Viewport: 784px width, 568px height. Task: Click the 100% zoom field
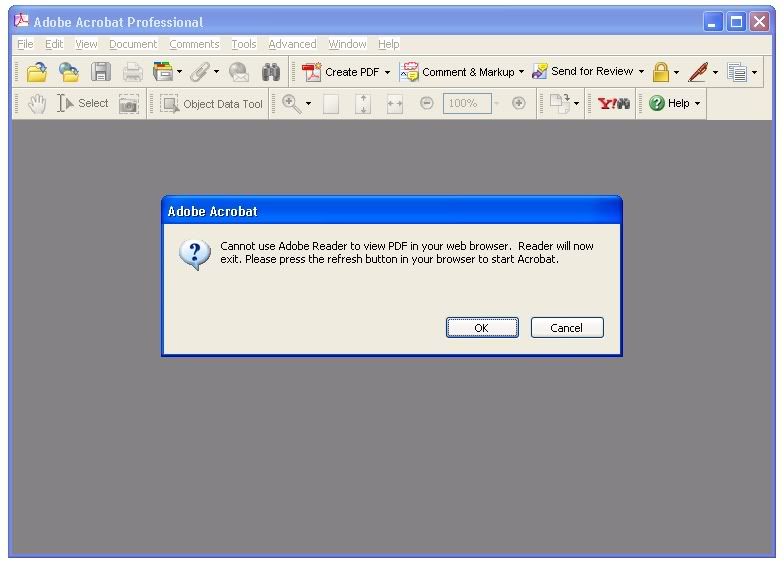[x=467, y=104]
